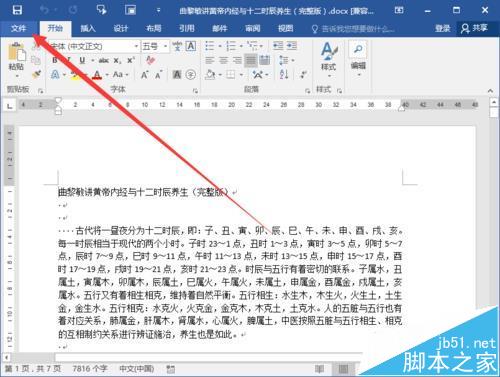Click the Redo icon in the quick access toolbar

tap(73, 10)
